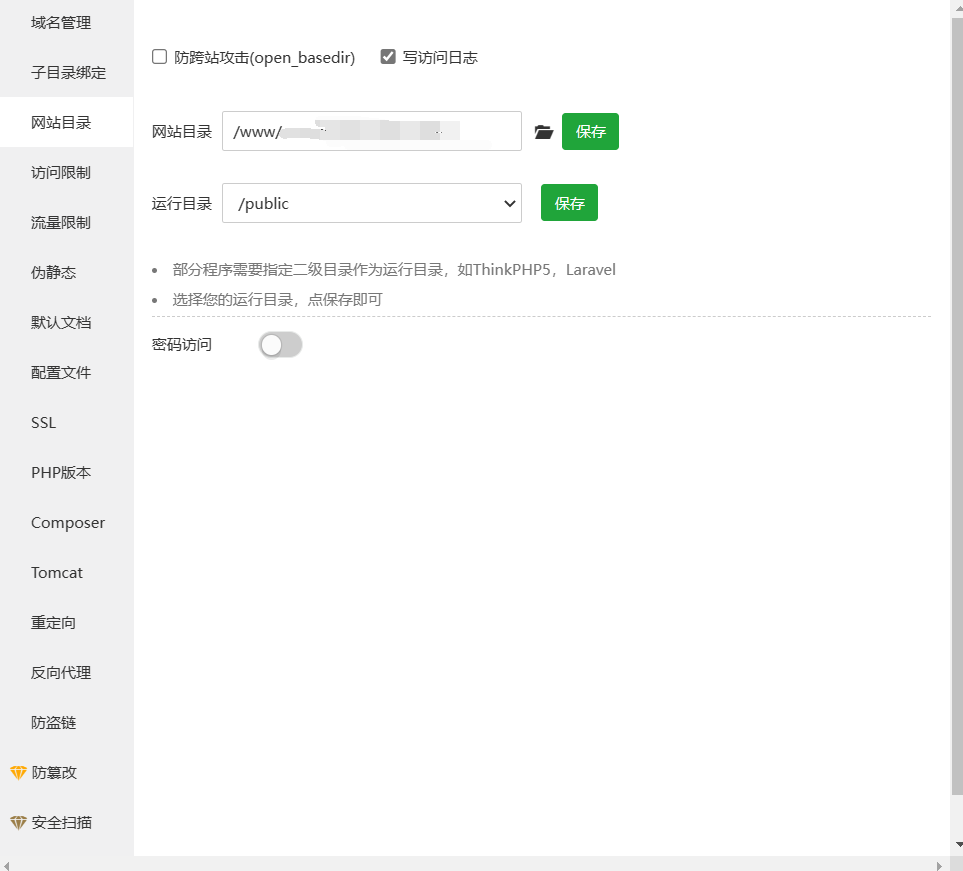Uncheck the 写访问日志 checkbox
963x871 pixels.
pyautogui.click(x=389, y=57)
